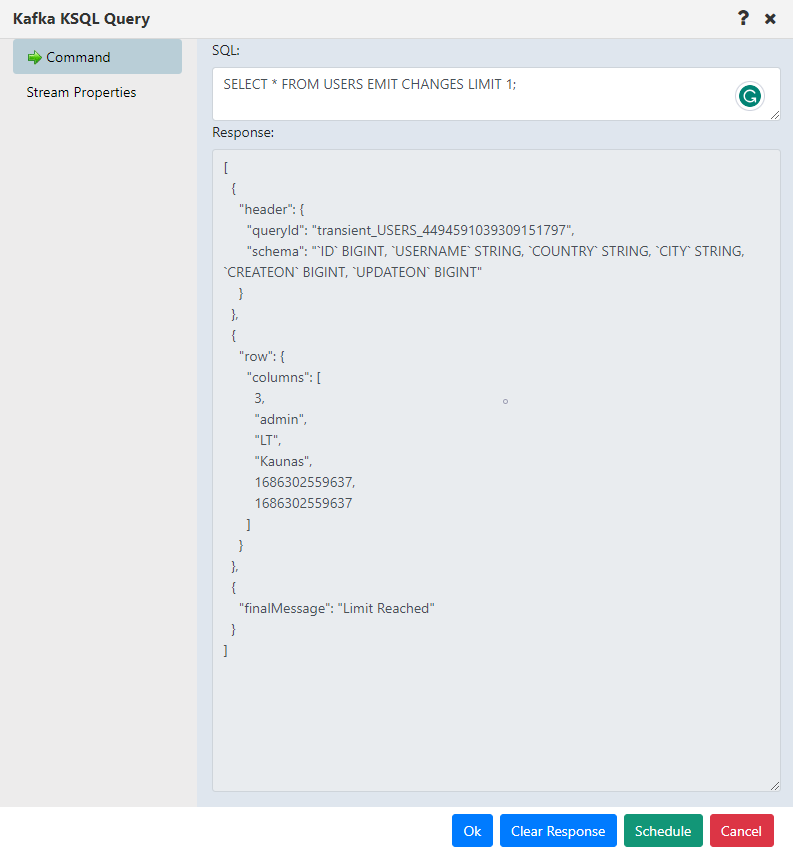
Task: Click the "schema" line text
Action: click(496, 251)
